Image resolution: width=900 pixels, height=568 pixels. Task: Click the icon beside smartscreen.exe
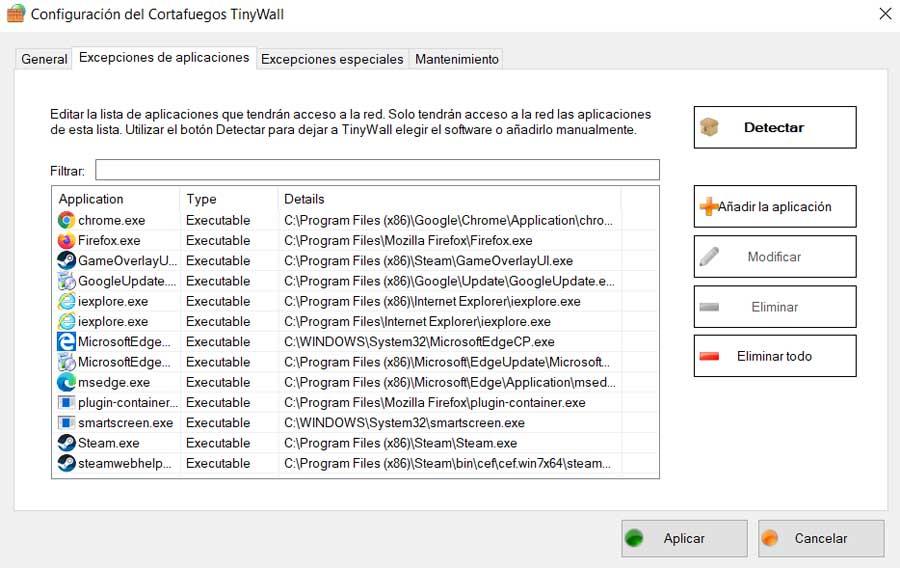[x=67, y=423]
